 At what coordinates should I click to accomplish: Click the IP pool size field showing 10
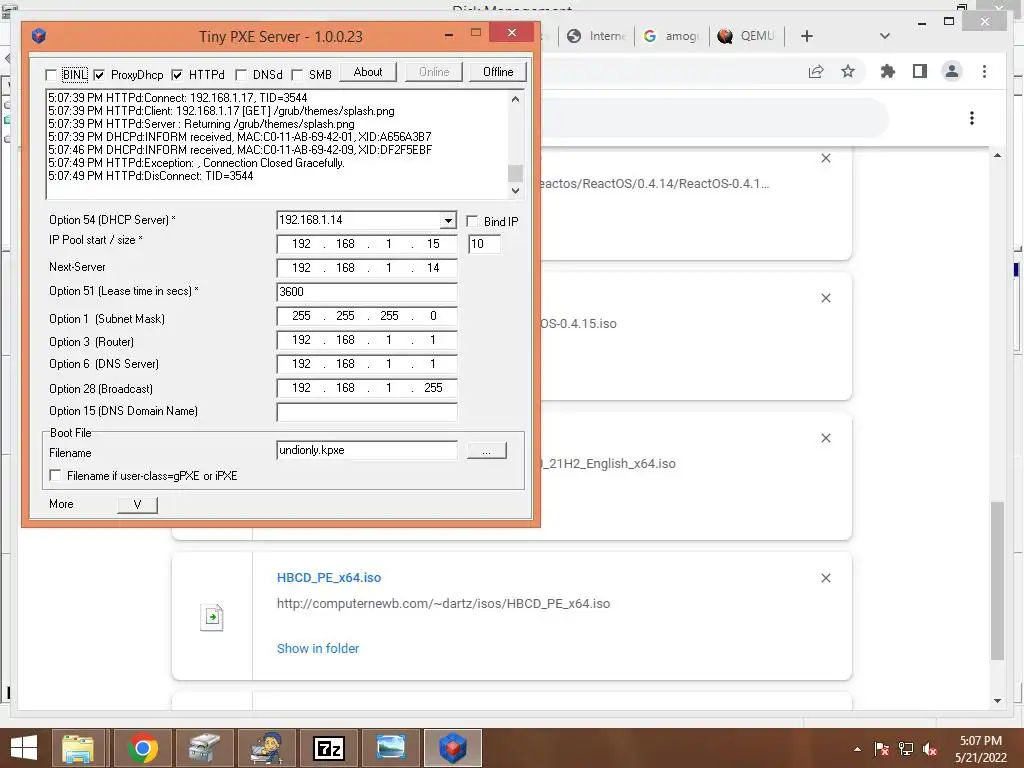(485, 244)
